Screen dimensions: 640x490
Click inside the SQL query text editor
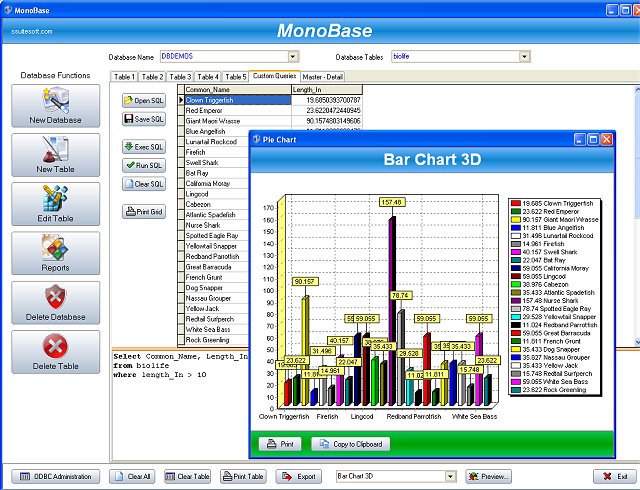[x=180, y=404]
